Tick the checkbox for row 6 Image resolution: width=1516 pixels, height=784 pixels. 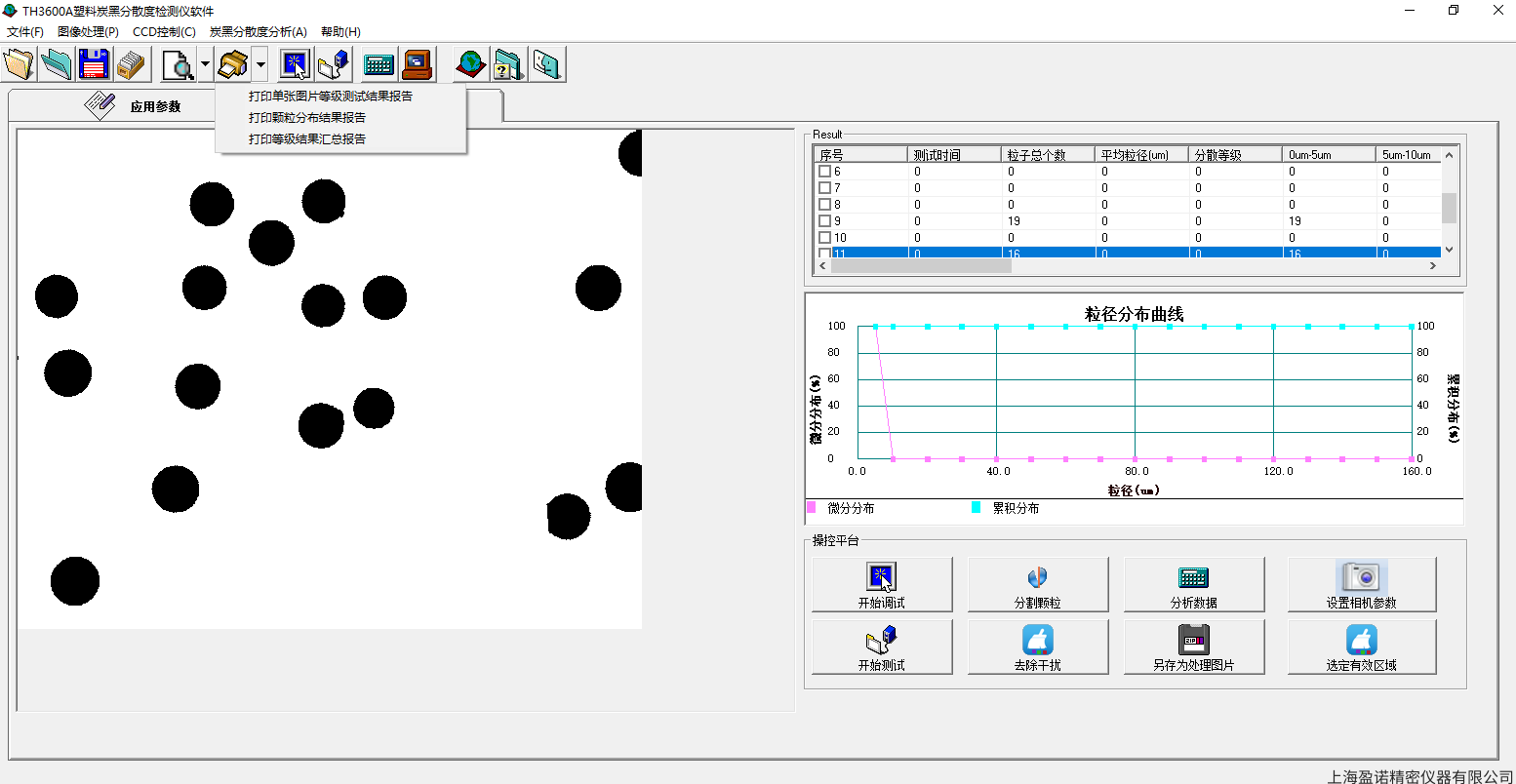click(x=824, y=172)
